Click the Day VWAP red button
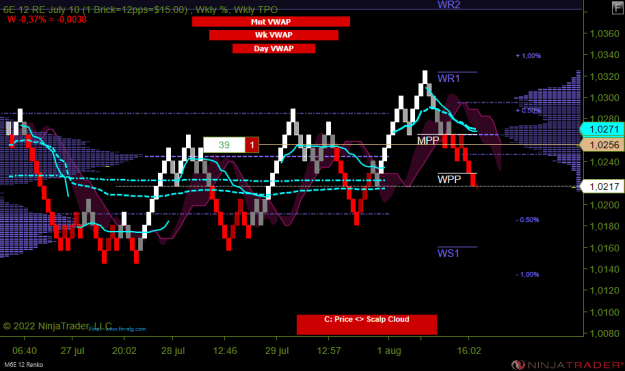This screenshot has width=625, height=371. coord(273,49)
